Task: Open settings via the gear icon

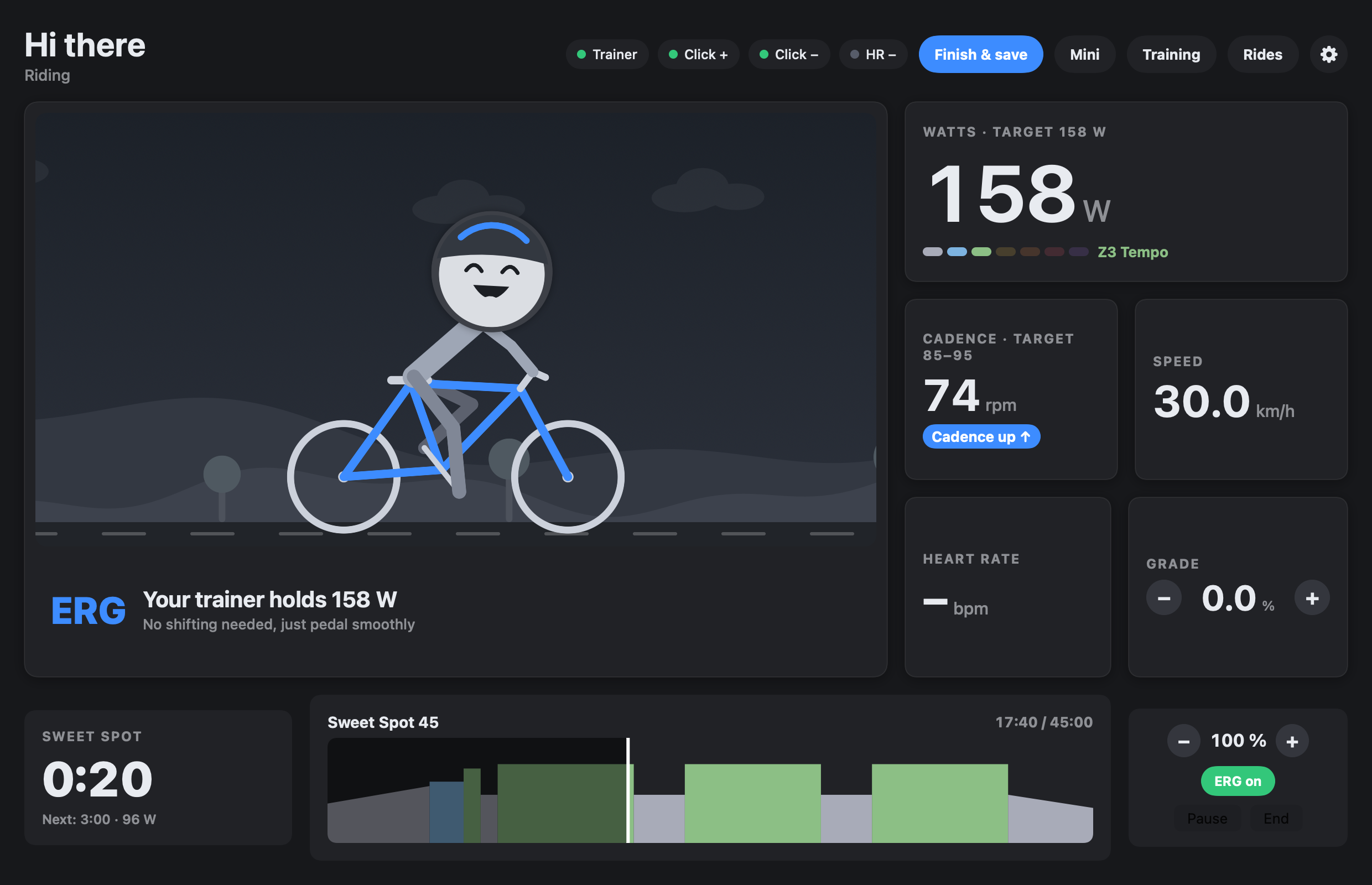Action: point(1328,55)
